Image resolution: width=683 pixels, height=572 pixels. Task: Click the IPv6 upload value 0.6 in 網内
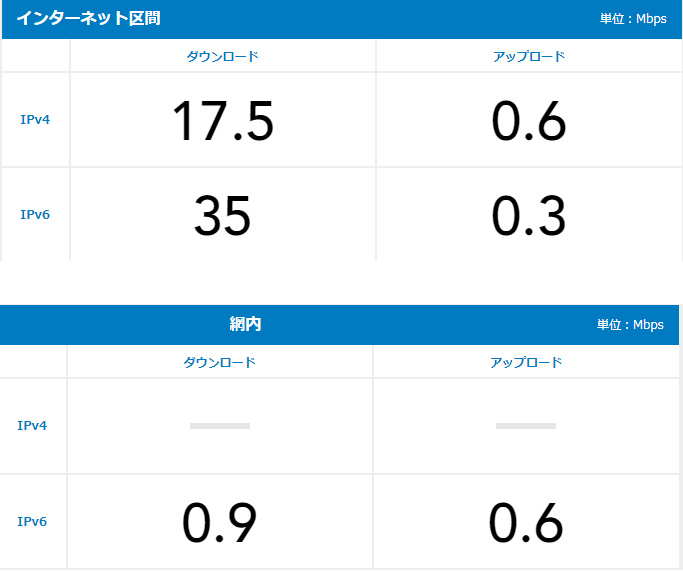[x=526, y=523]
